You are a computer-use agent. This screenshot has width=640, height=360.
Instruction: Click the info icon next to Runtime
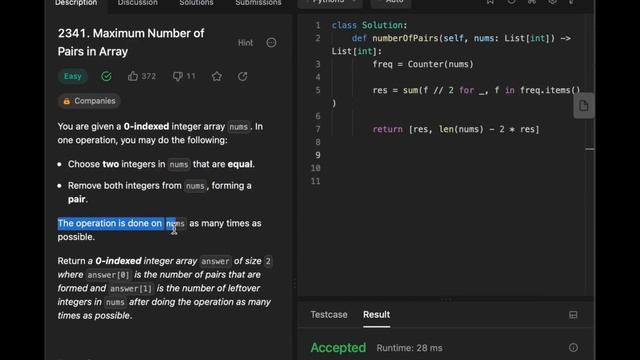coord(573,348)
